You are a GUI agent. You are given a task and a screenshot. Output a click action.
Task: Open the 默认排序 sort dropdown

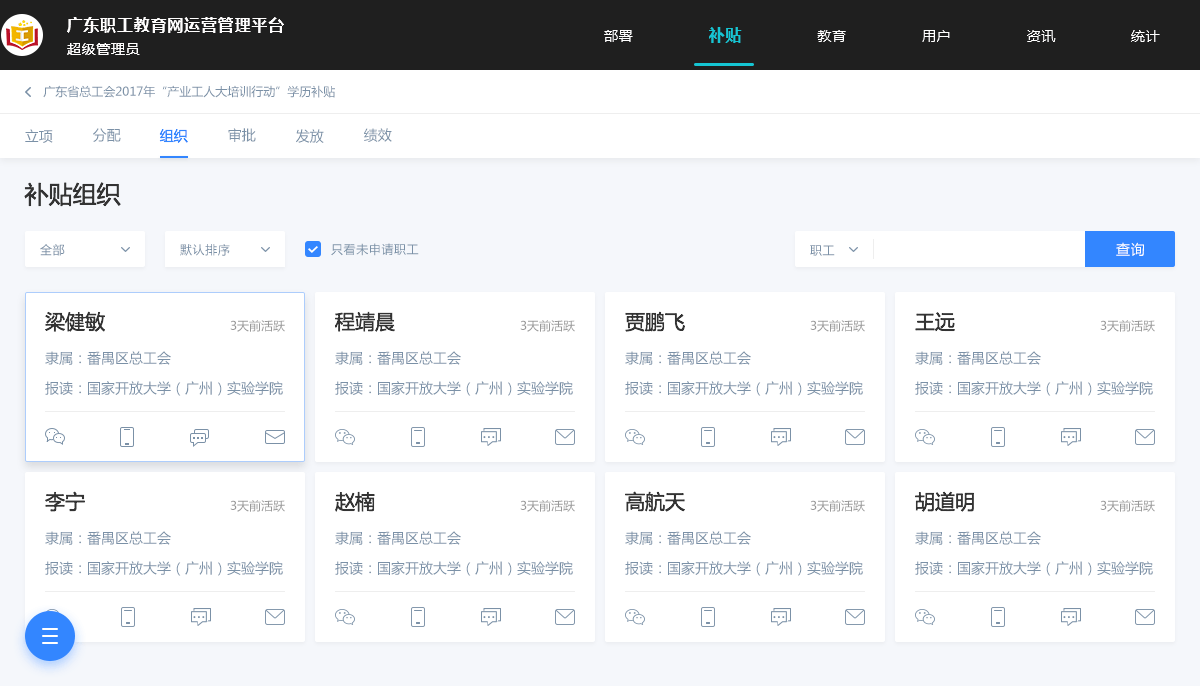click(225, 249)
